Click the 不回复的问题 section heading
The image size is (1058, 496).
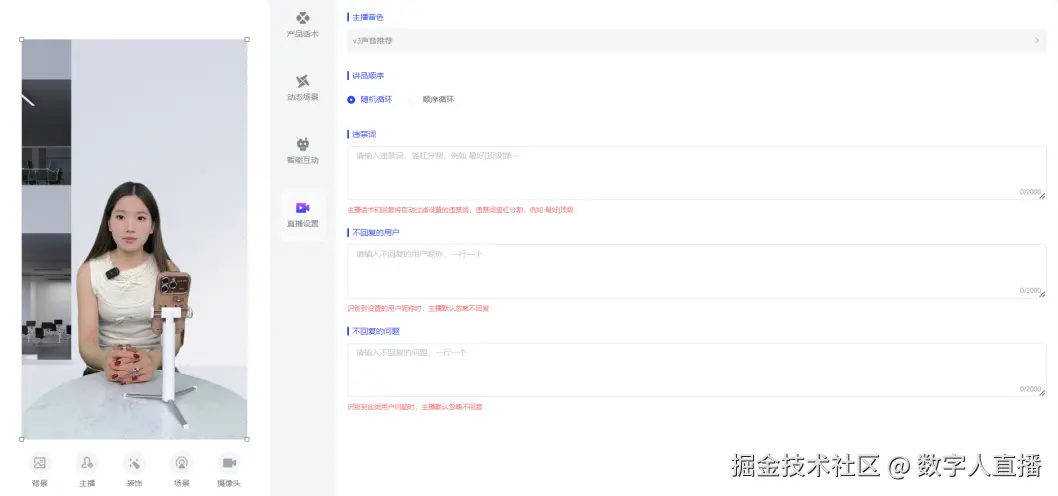tap(377, 331)
